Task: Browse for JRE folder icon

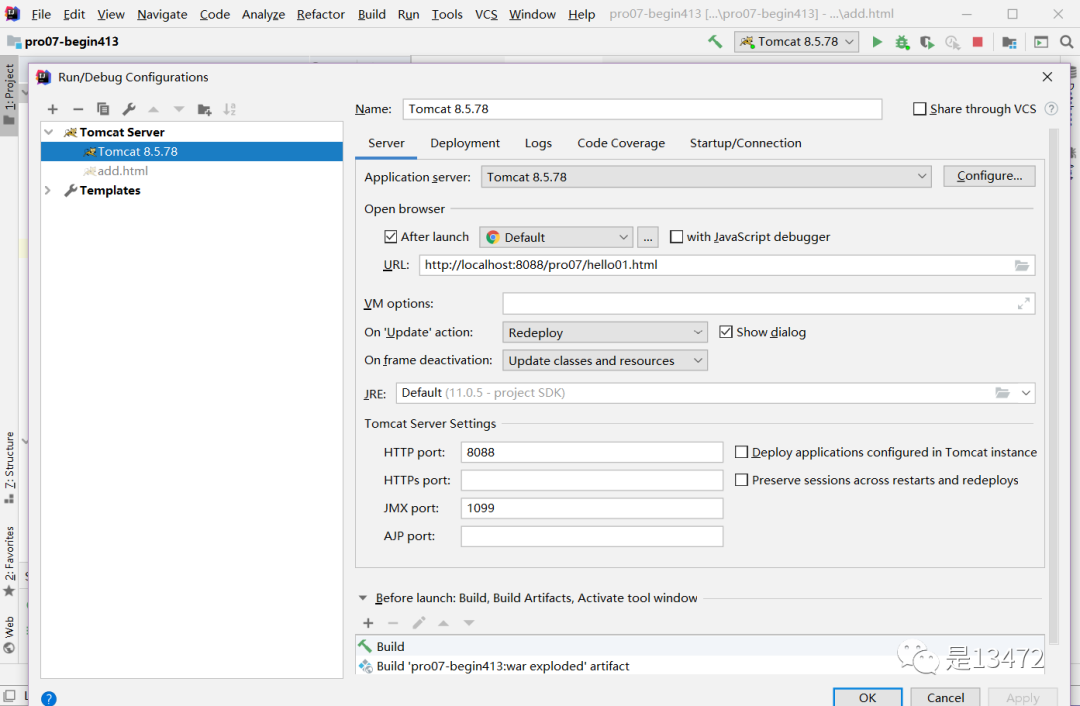Action: tap(1002, 393)
